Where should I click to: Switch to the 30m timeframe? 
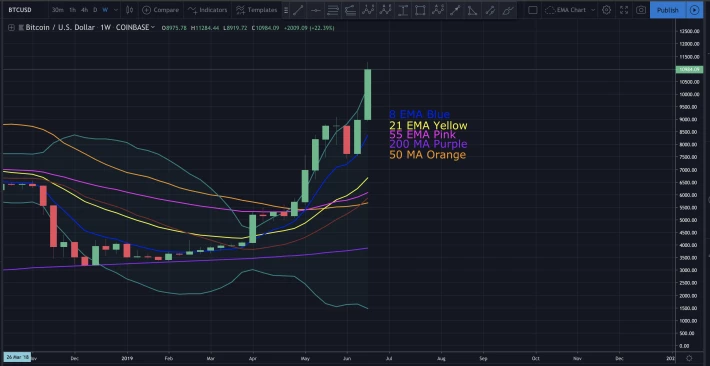pos(58,10)
